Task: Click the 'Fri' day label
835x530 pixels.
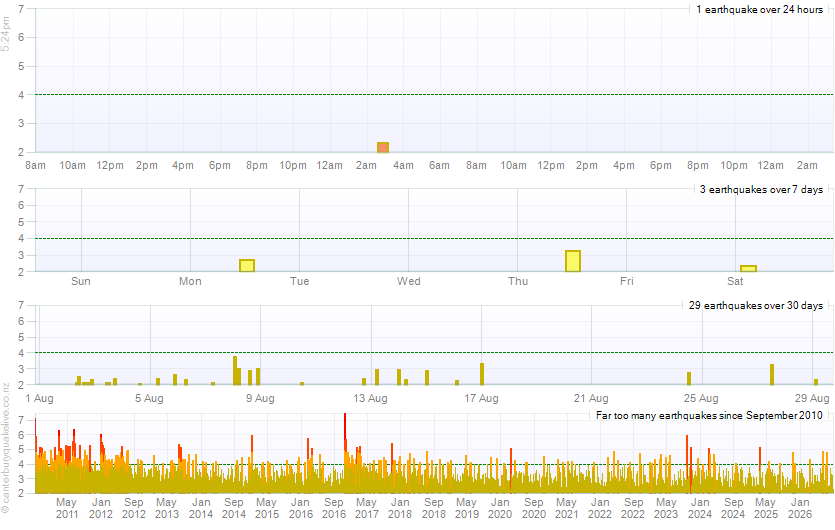Action: tap(627, 281)
